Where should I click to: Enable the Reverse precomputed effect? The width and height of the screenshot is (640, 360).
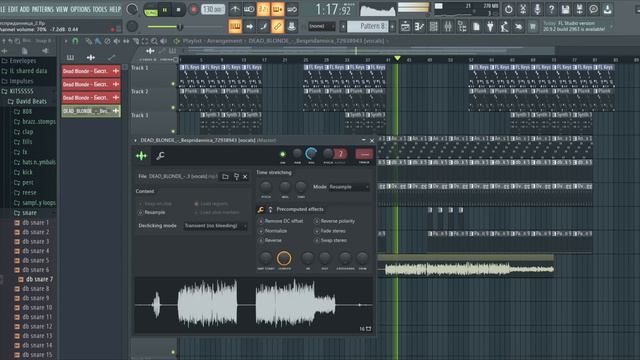(270, 240)
